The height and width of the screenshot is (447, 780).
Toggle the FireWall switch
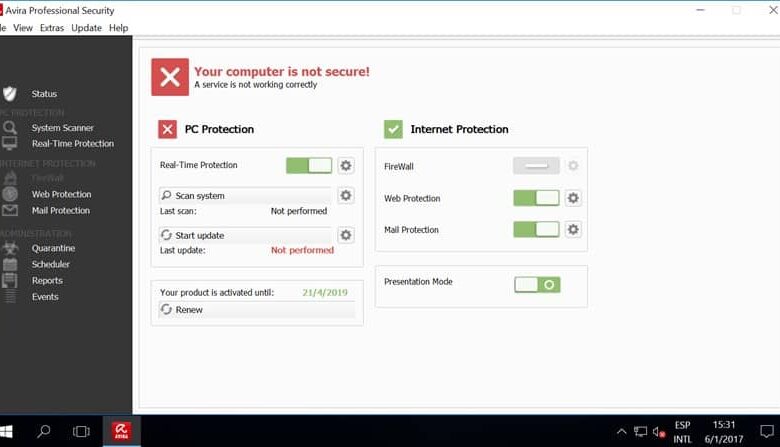536,166
